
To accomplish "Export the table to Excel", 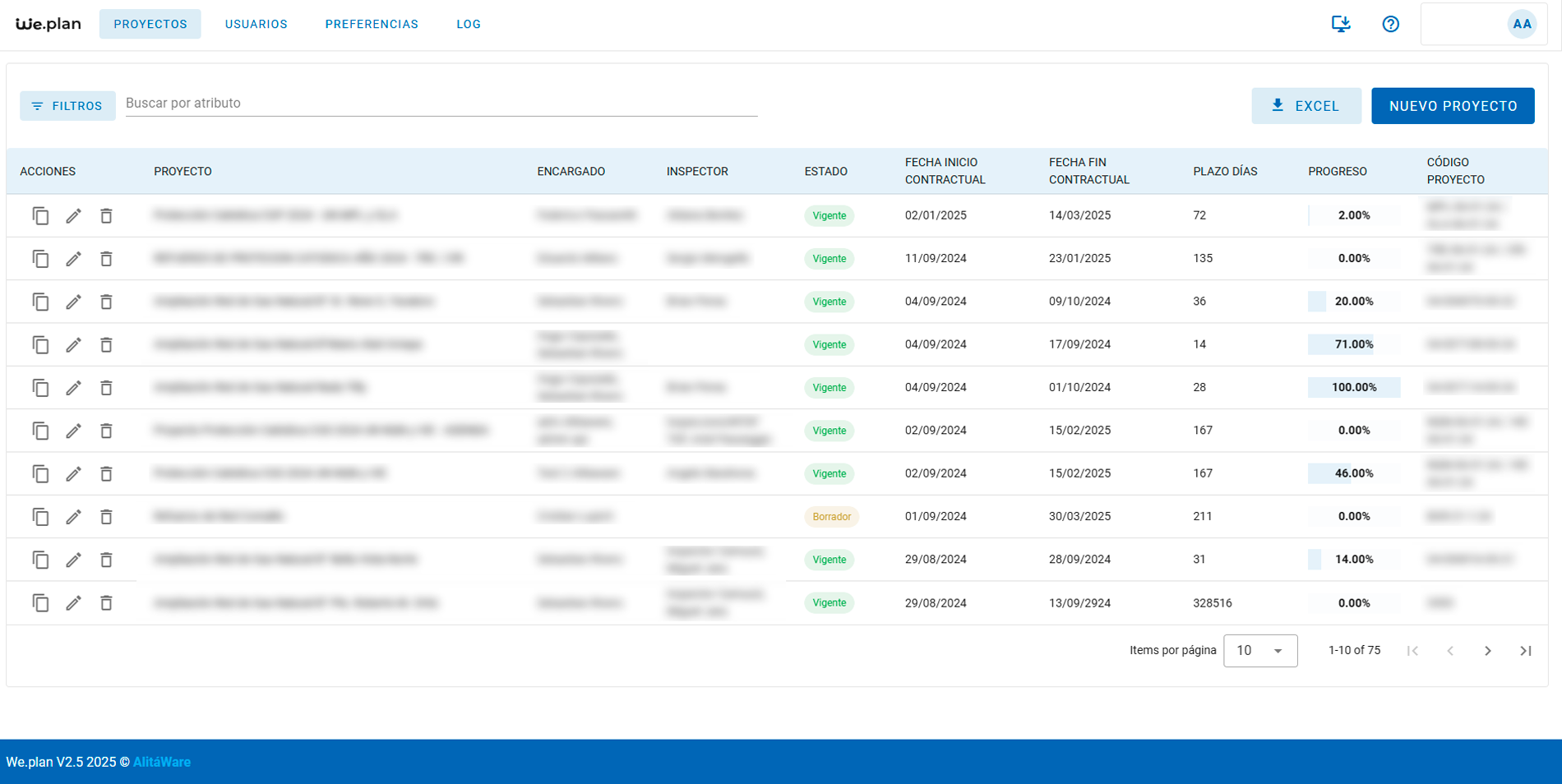I will [x=1306, y=106].
